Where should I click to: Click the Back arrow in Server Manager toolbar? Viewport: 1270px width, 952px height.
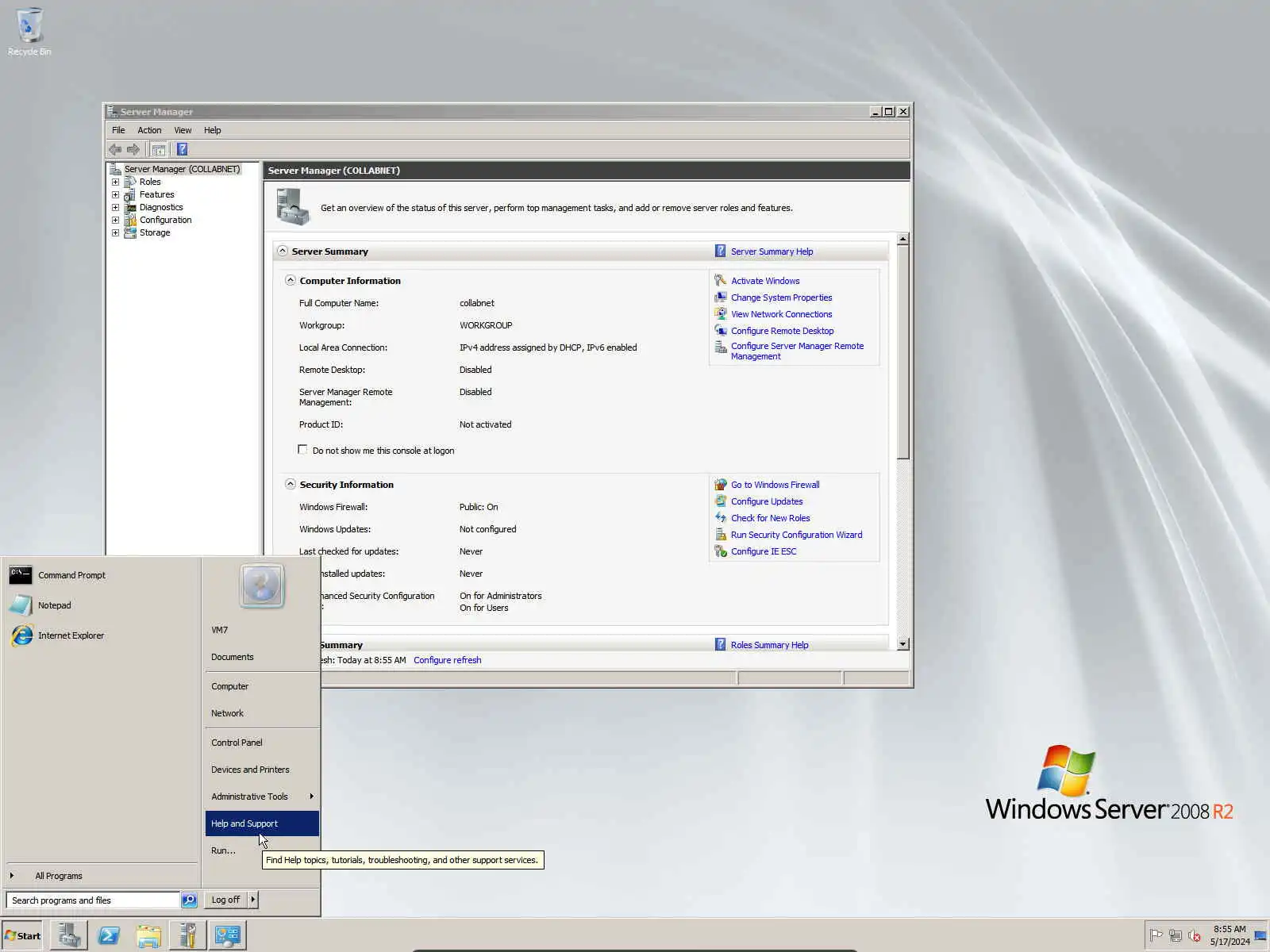point(115,149)
